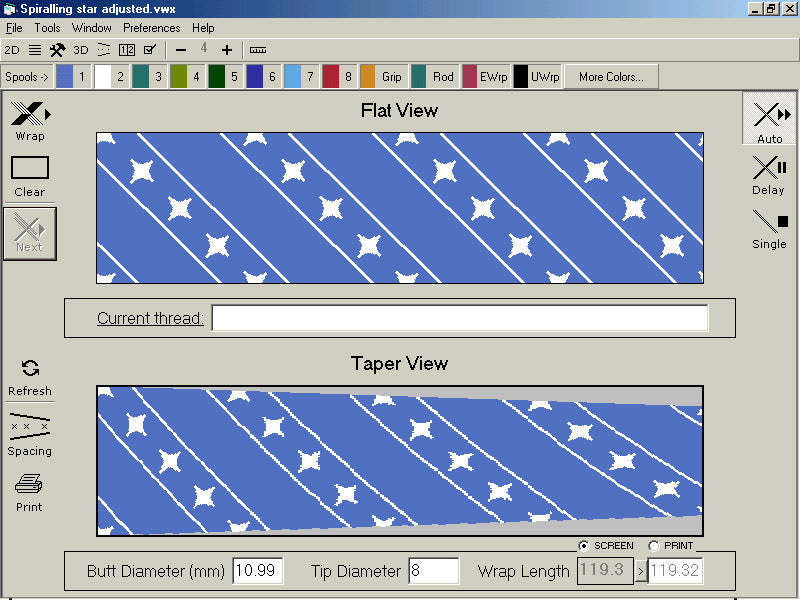Open the Tools menu
The width and height of the screenshot is (800, 600).
(x=47, y=28)
